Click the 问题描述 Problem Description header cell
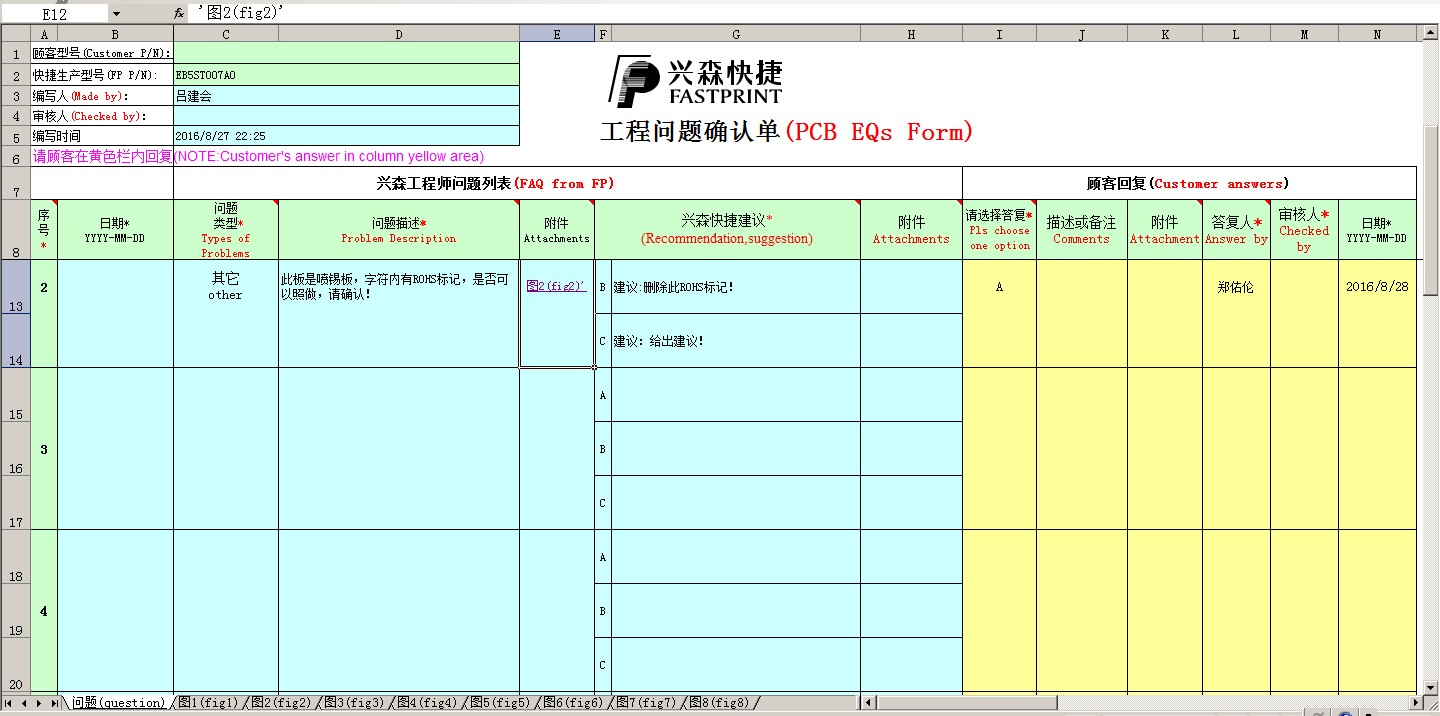The image size is (1440, 716). 399,230
